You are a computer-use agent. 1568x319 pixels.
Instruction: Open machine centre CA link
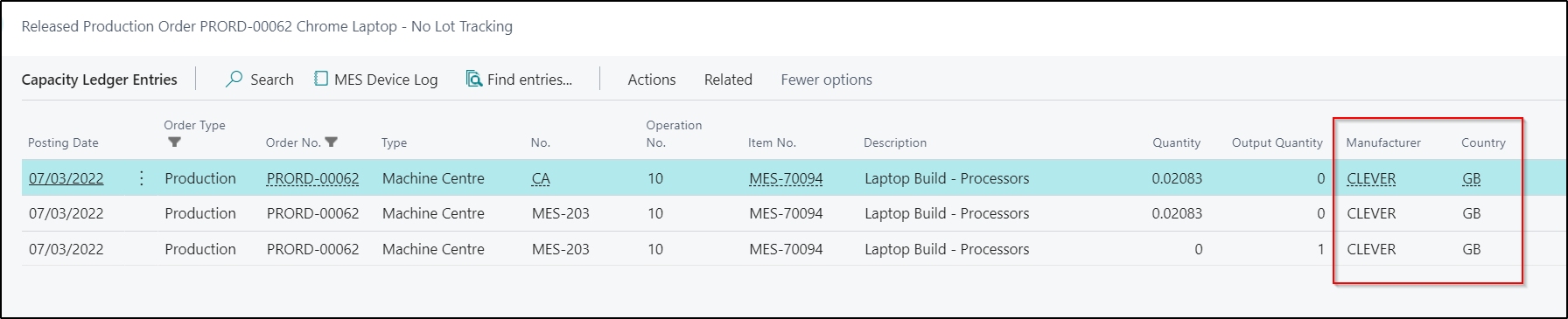click(x=541, y=178)
